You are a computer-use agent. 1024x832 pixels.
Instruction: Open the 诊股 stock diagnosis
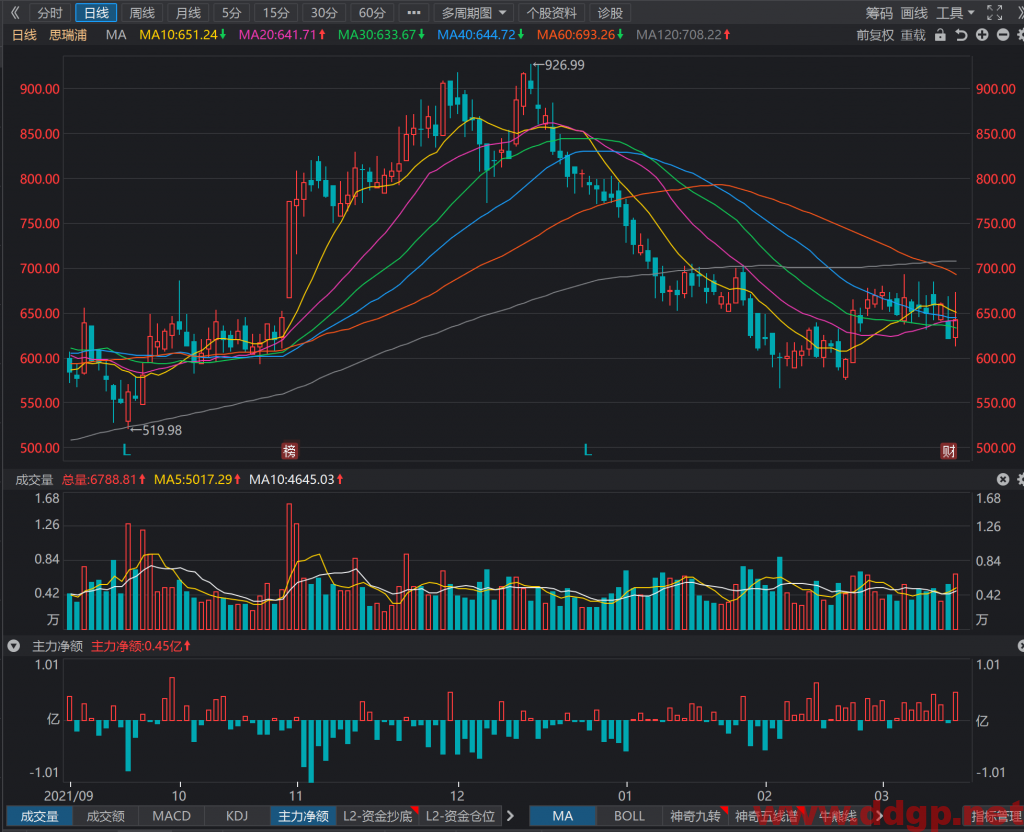pyautogui.click(x=611, y=12)
